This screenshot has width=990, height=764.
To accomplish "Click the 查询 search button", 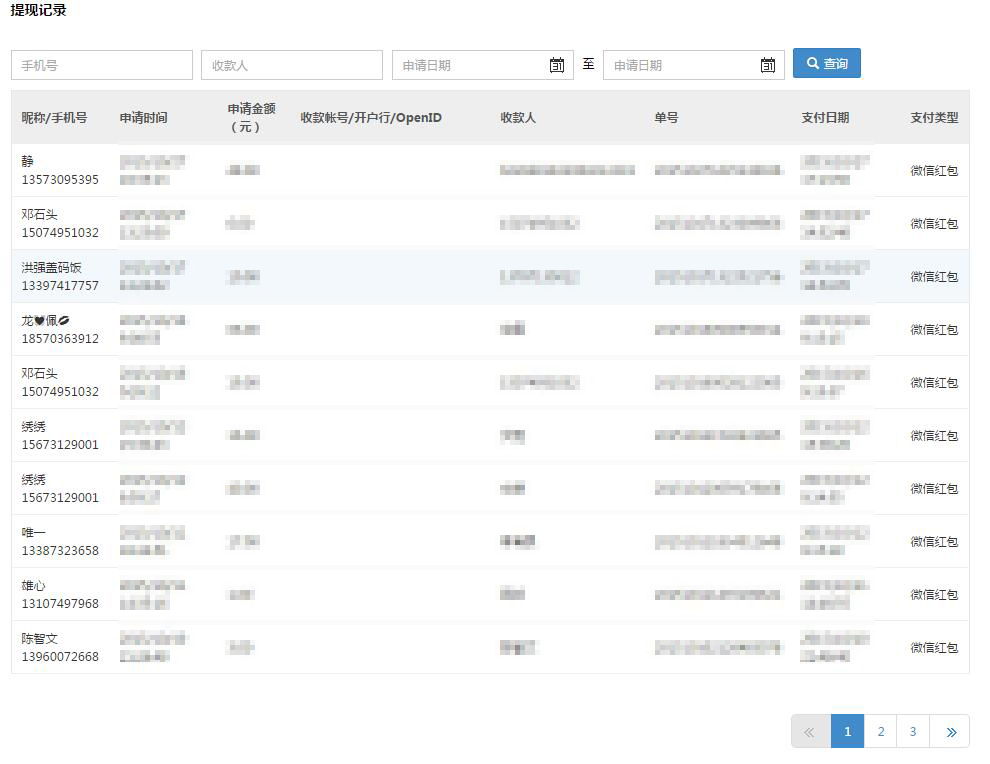I will tap(826, 64).
